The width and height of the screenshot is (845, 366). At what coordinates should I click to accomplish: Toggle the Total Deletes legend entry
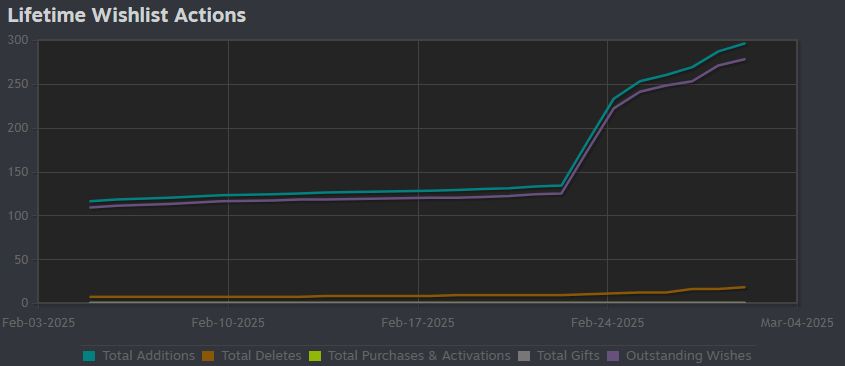252,356
